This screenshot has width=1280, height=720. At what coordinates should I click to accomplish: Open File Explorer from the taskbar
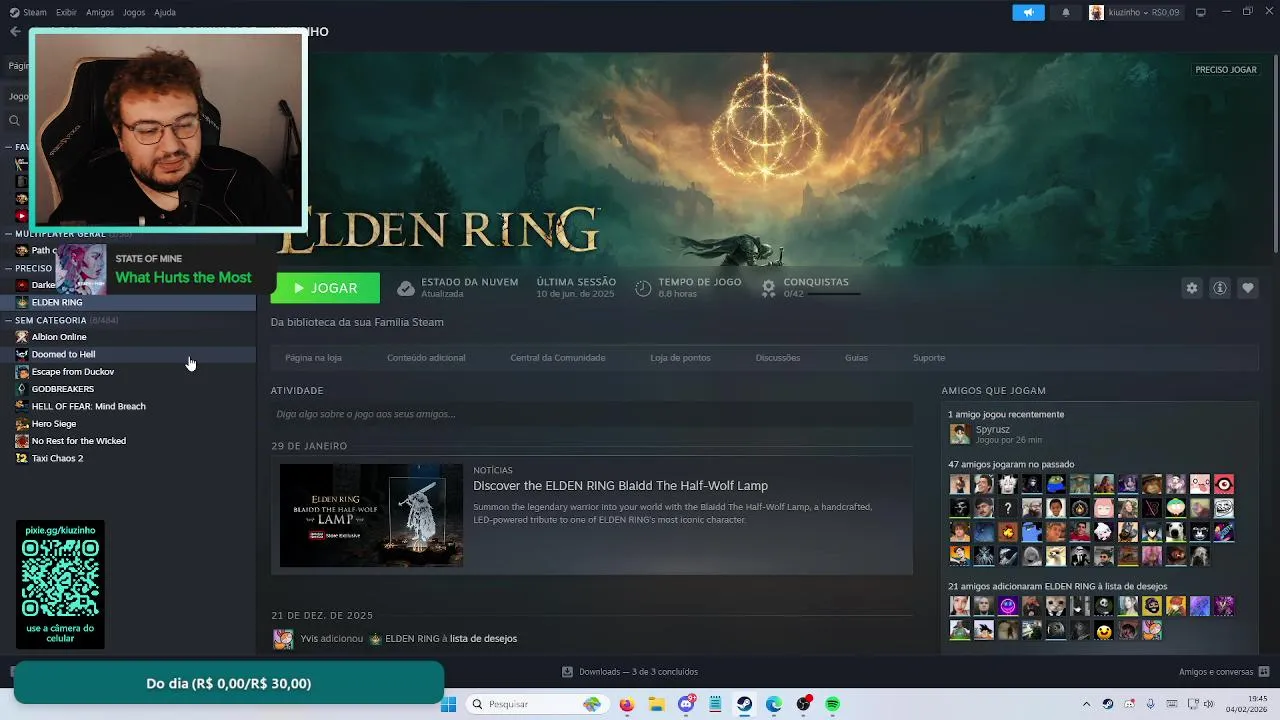(x=657, y=704)
